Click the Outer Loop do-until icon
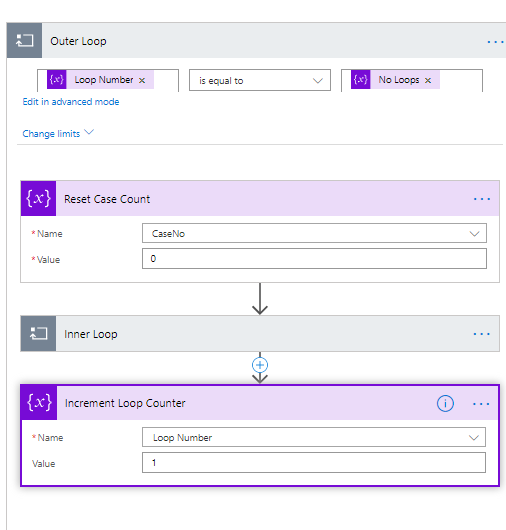This screenshot has width=506, height=530. click(x=24, y=41)
